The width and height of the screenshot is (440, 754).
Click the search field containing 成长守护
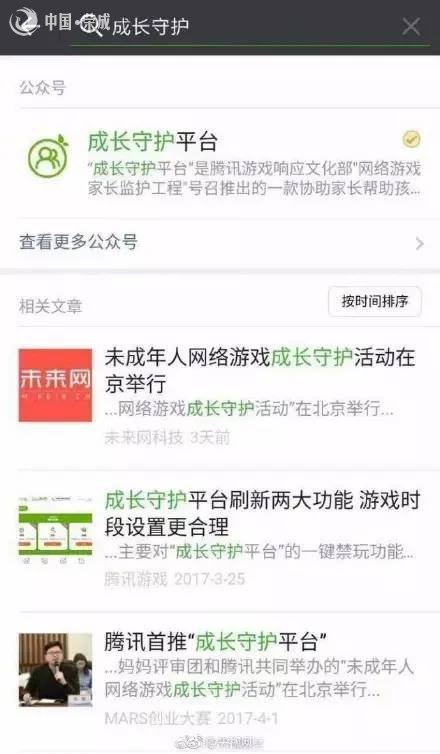[x=250, y=26]
